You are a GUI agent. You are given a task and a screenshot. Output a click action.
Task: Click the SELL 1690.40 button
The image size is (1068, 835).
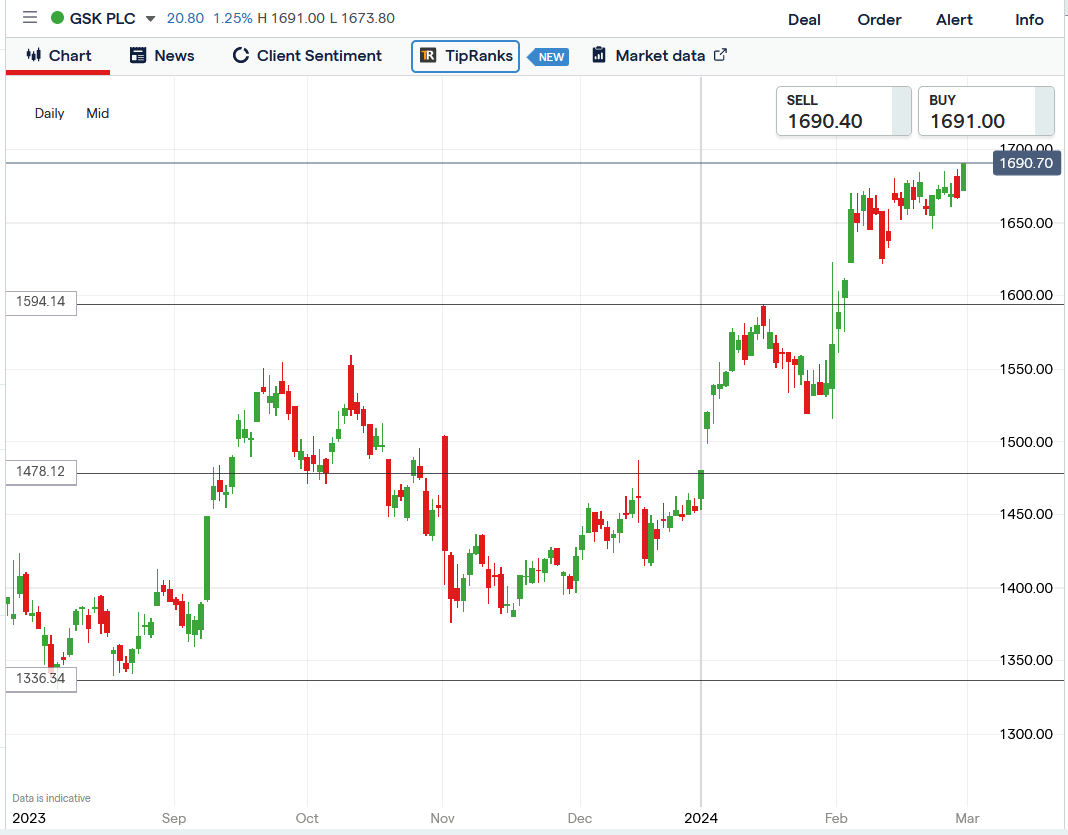coord(844,111)
